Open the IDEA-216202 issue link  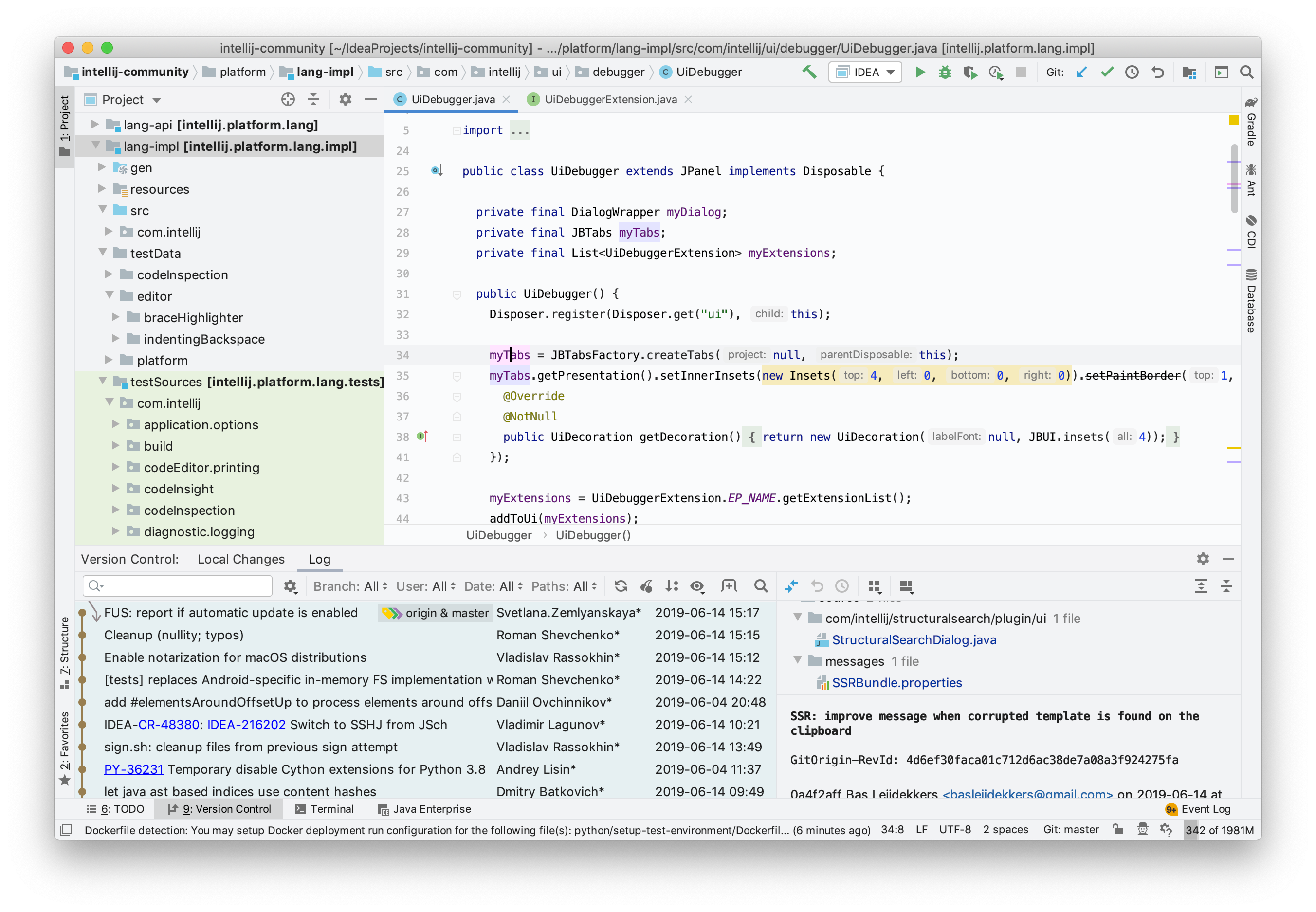(x=246, y=724)
